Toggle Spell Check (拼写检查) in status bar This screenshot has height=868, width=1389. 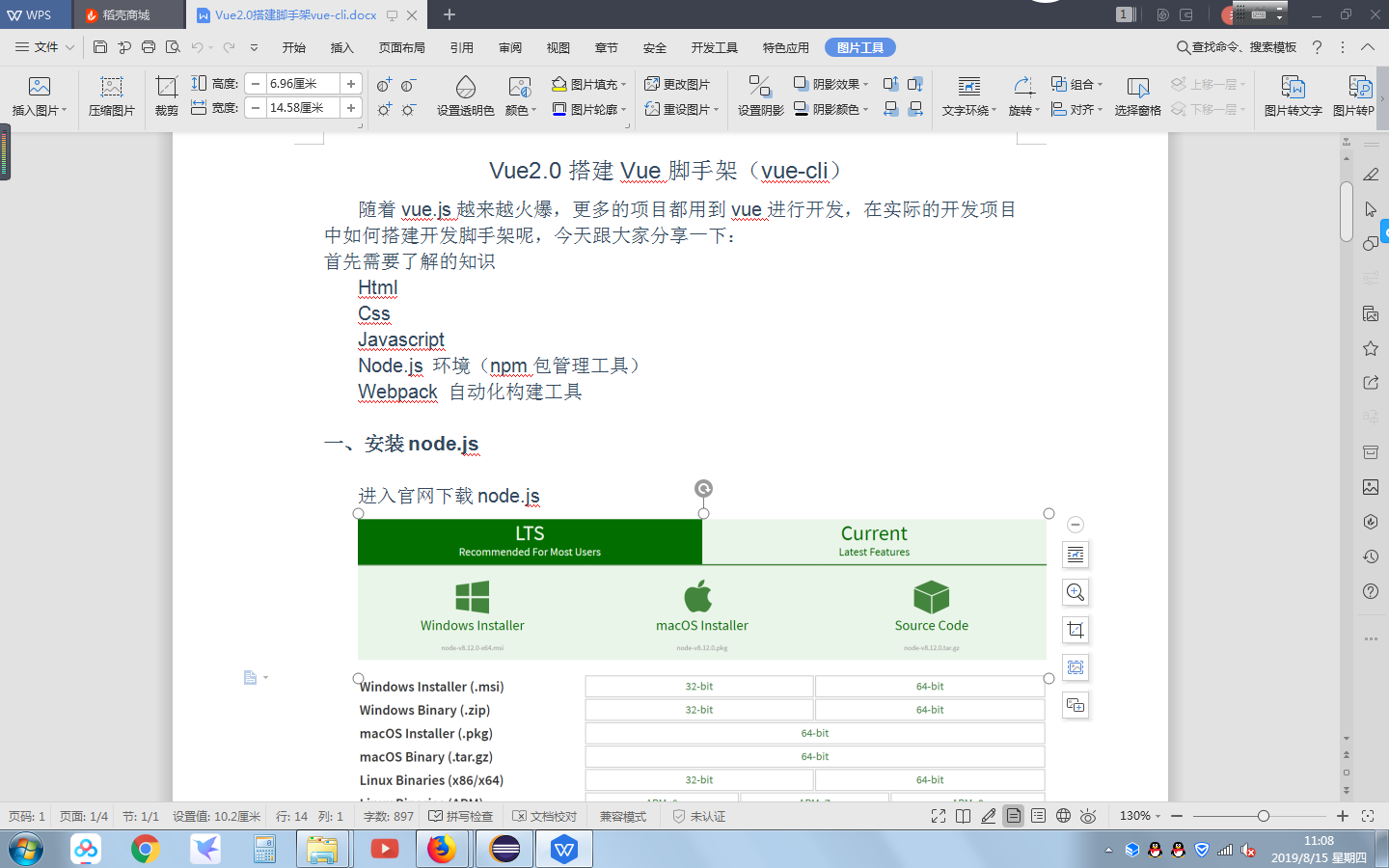[x=461, y=816]
